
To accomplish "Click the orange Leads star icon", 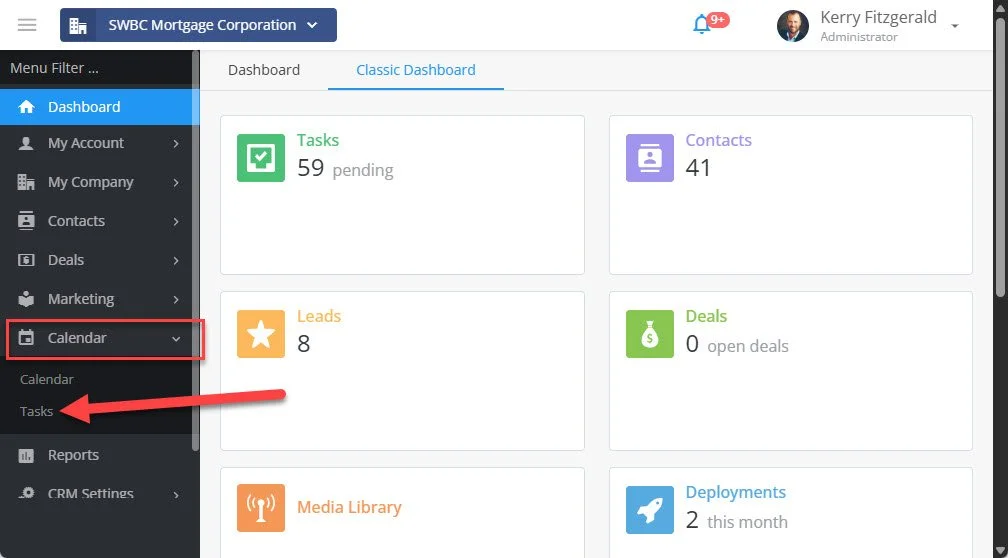I will [261, 334].
